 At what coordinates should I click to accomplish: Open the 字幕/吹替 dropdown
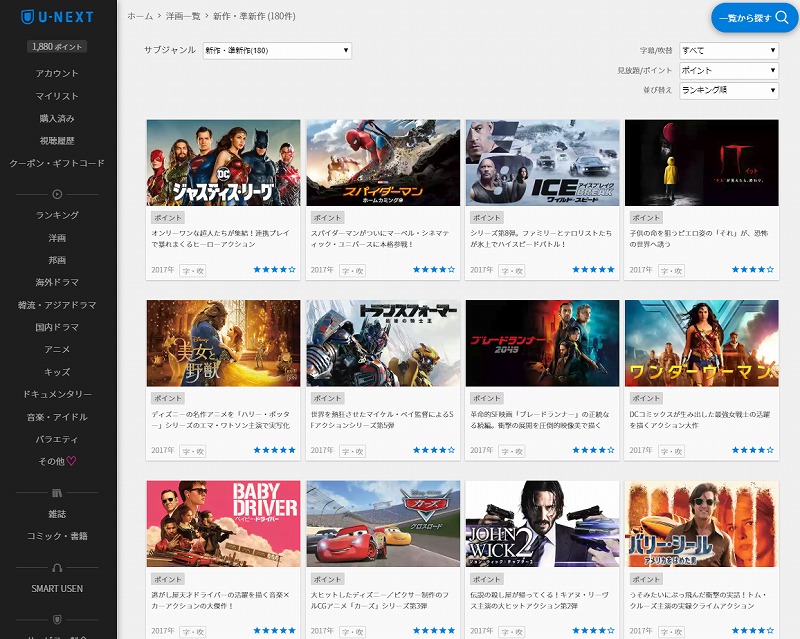[728, 50]
